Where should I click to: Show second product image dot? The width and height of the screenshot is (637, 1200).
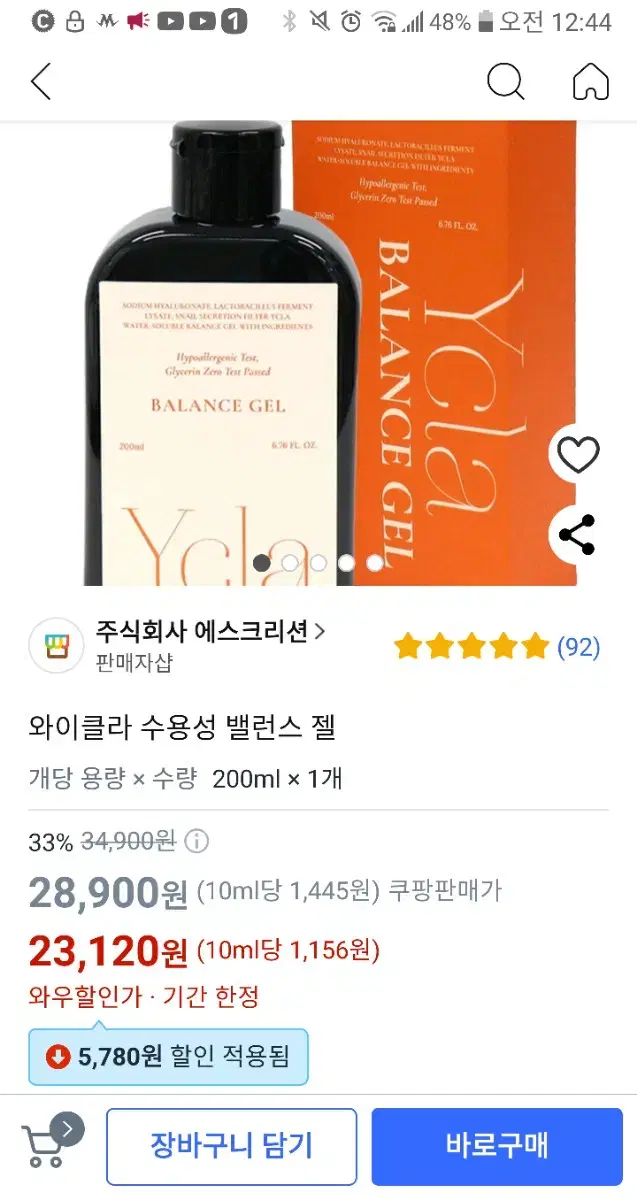(x=290, y=563)
